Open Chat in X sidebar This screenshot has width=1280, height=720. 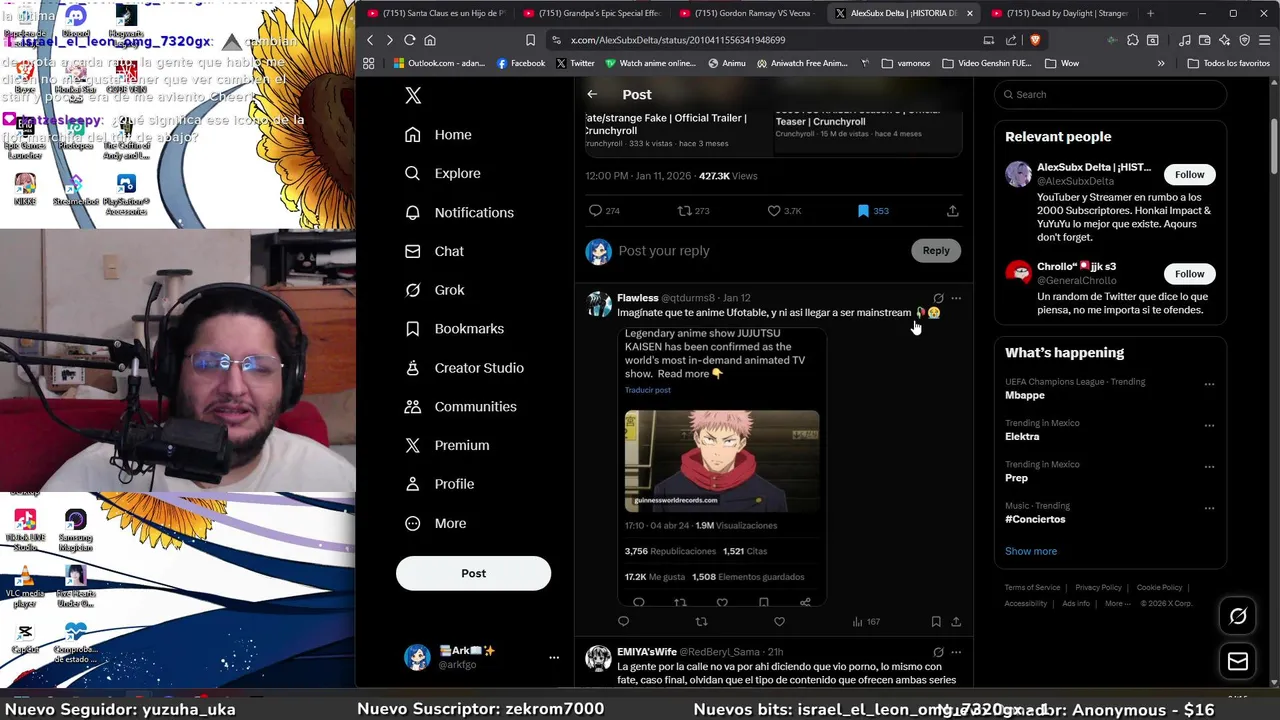434,251
